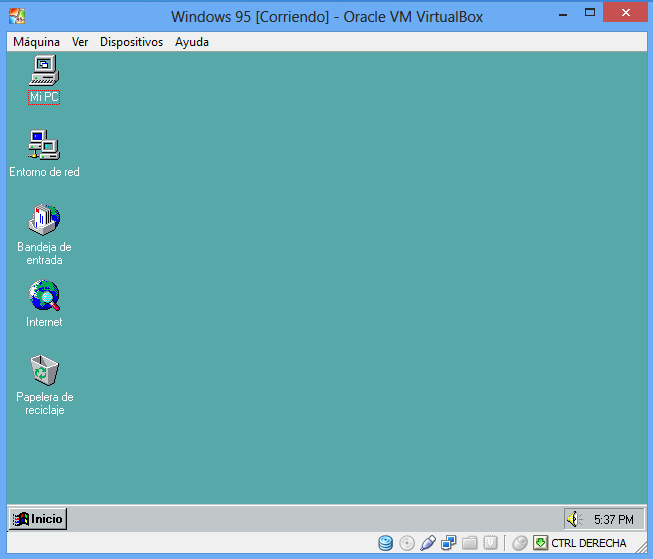Viewport: 653px width, 559px height.
Task: Click the USB devices status icon
Action: pos(428,543)
